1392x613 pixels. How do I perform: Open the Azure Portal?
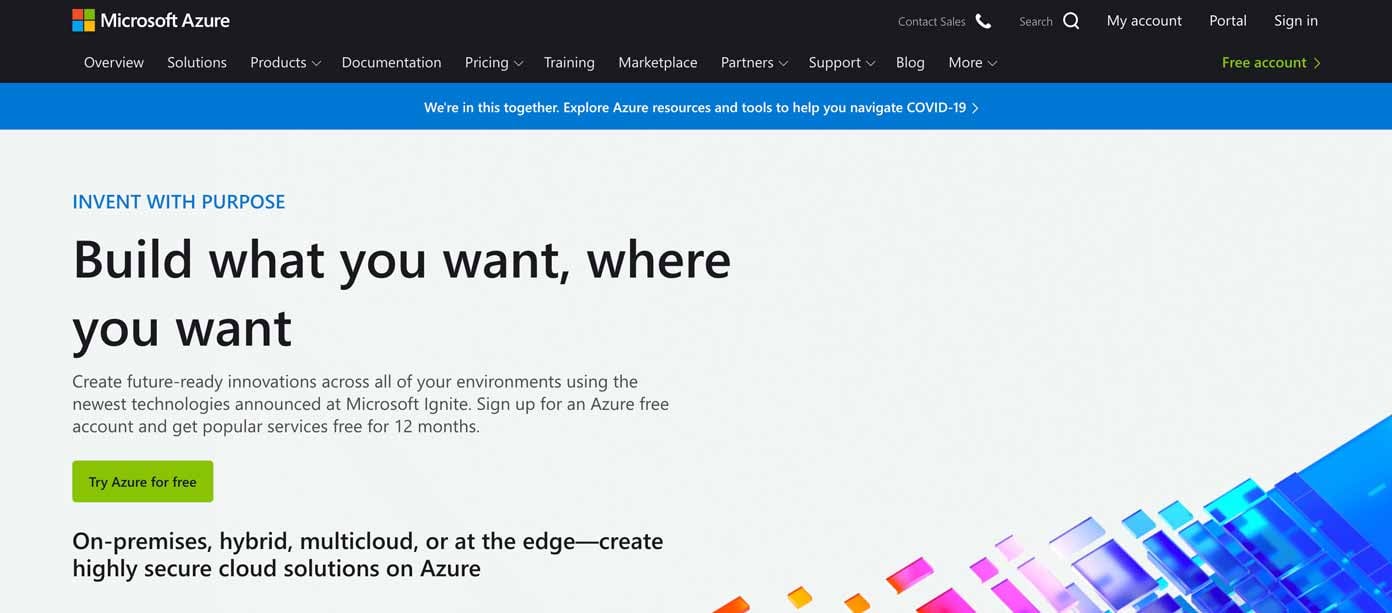pyautogui.click(x=1227, y=20)
